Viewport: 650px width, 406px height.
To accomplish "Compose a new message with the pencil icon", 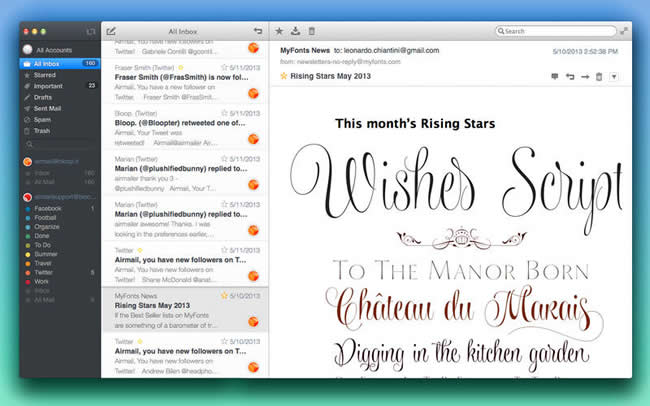I will pos(111,31).
